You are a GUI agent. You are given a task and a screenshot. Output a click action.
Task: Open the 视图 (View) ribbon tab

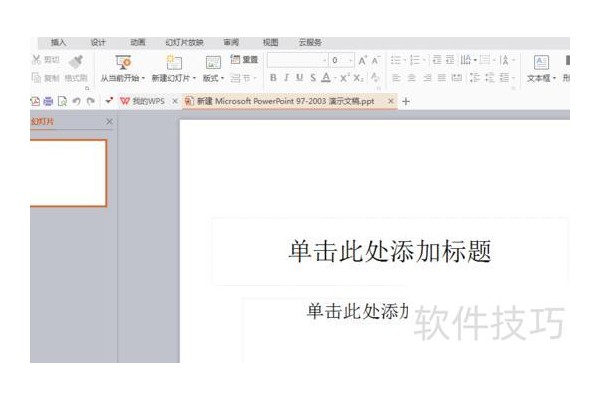coord(270,42)
